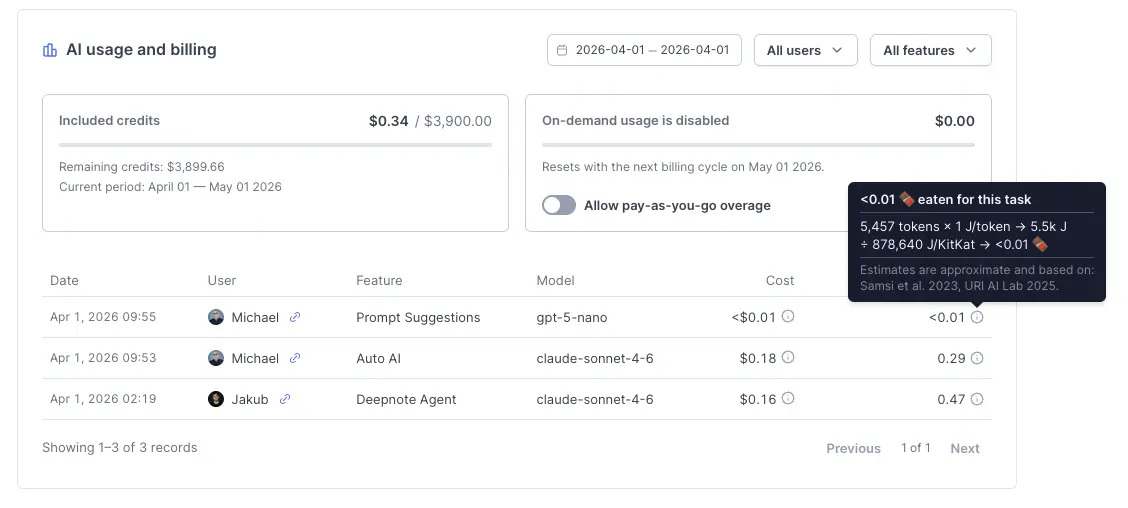This screenshot has height=508, width=1128.
Task: Enable the pay-as-you-go overage toggle
Action: tap(559, 205)
